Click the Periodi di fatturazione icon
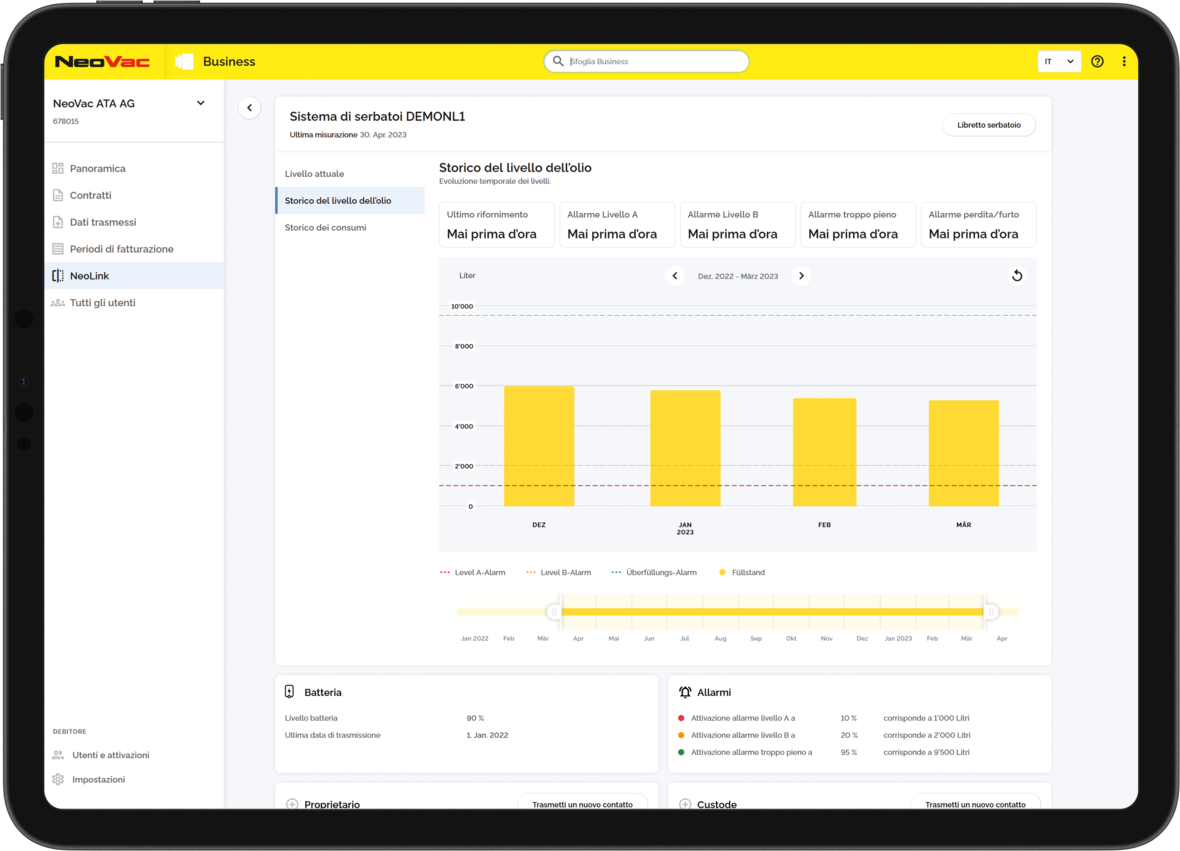The width and height of the screenshot is (1180, 851). click(x=58, y=249)
